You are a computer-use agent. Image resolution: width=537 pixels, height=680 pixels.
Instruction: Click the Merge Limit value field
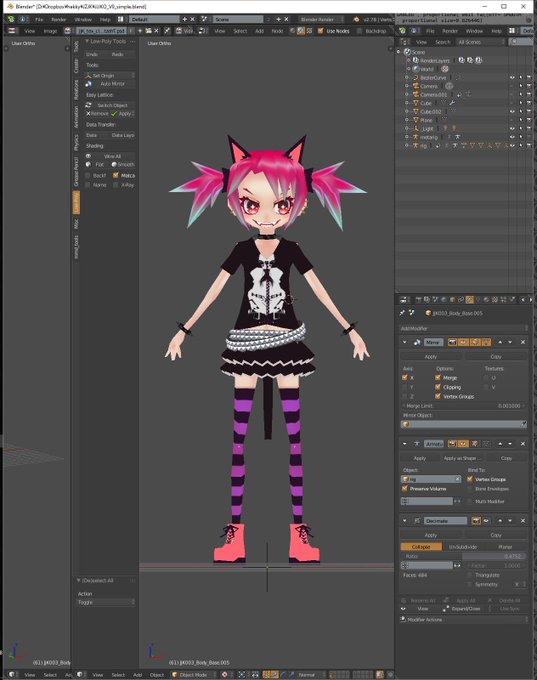[x=463, y=406]
